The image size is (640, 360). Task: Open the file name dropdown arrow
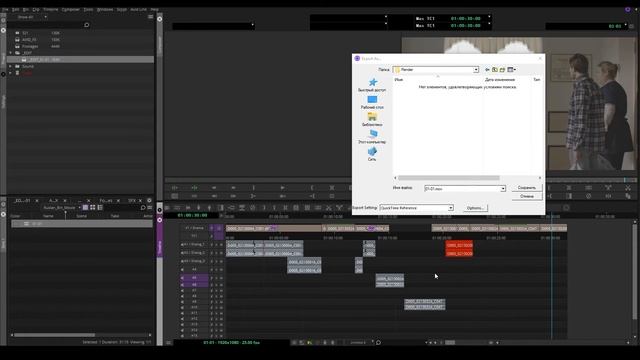503,189
